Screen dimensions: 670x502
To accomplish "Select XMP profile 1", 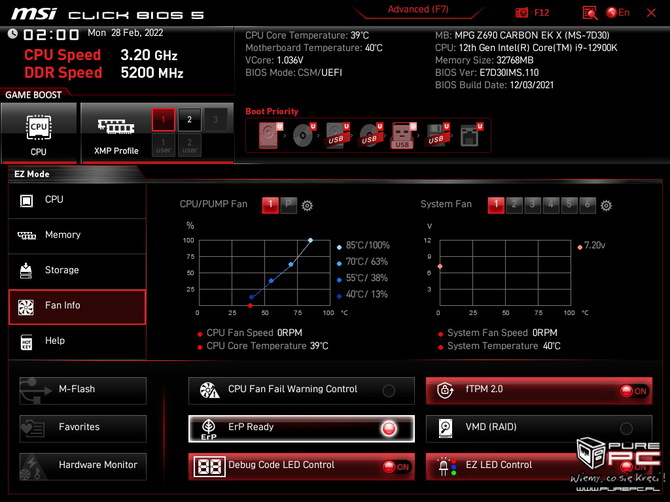I will (x=163, y=120).
